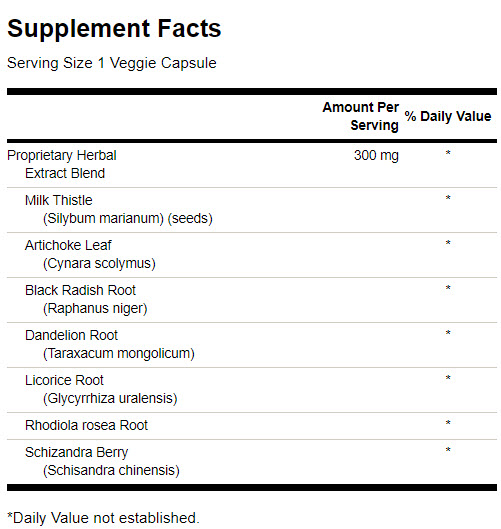Click the Raphanus niger text
501x529 pixels.
(x=95, y=309)
